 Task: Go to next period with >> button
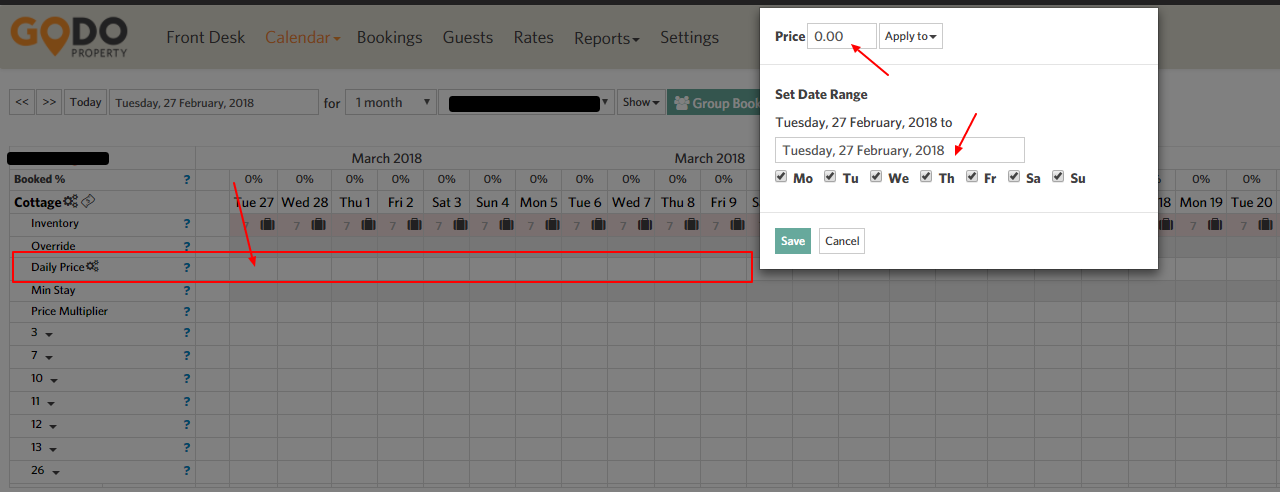50,102
